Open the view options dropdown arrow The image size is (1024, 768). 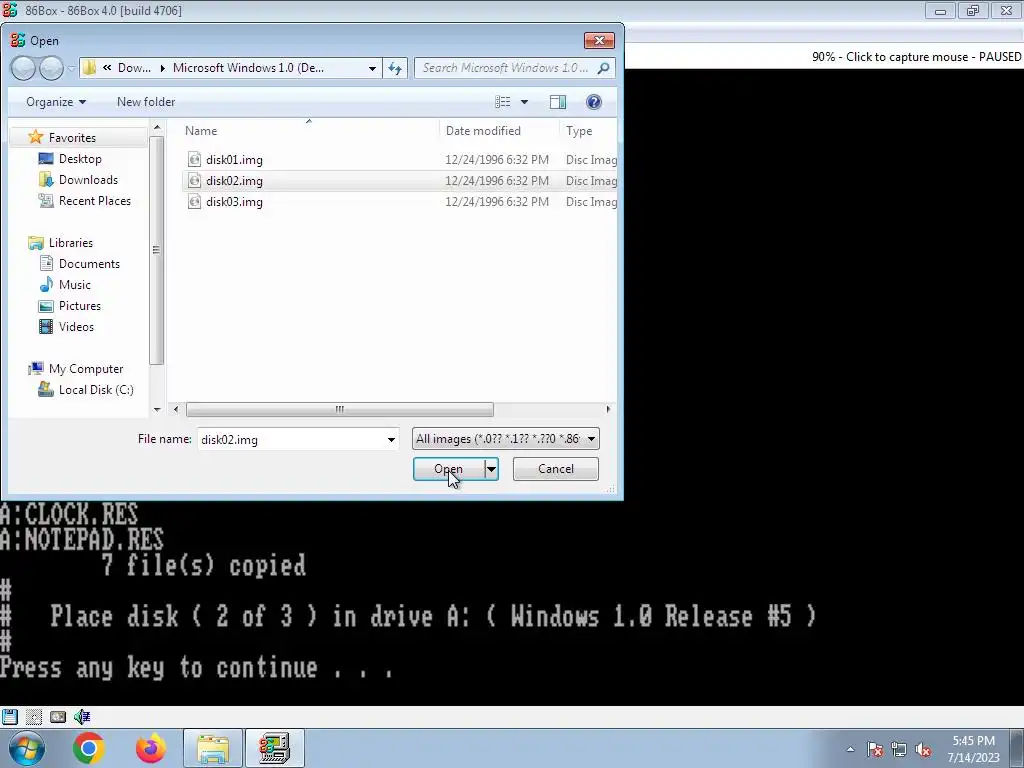click(524, 102)
